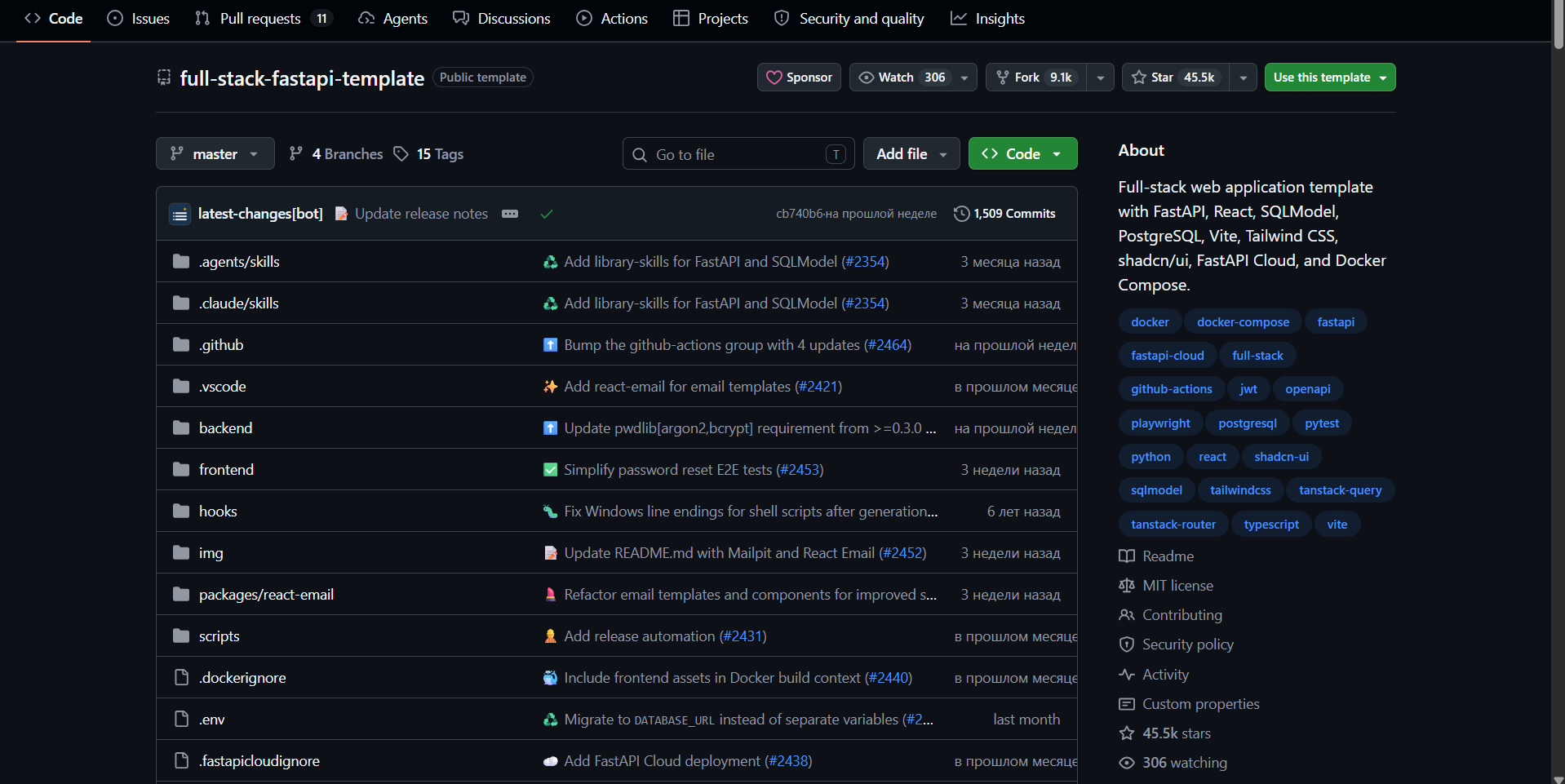The width and height of the screenshot is (1565, 784).
Task: Open the Fork options dropdown arrow
Action: 1101,78
